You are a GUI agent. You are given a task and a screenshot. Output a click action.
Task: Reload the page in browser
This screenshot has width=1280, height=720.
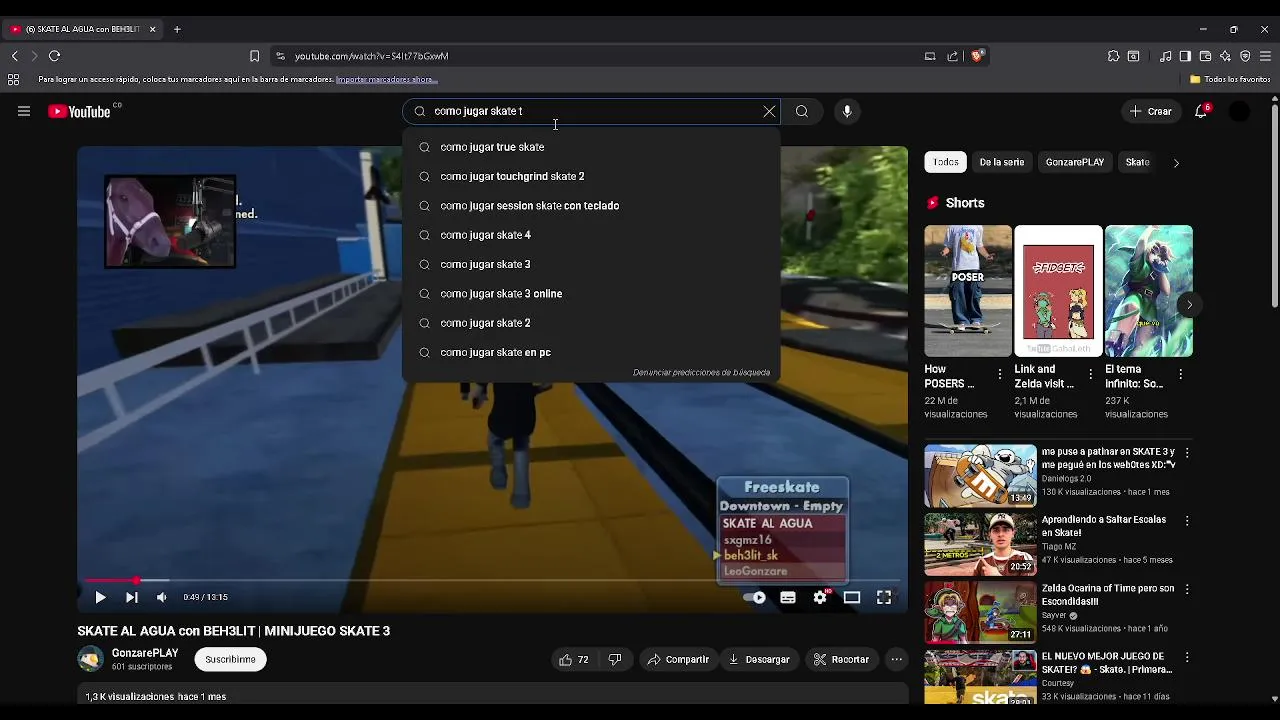pyautogui.click(x=54, y=56)
